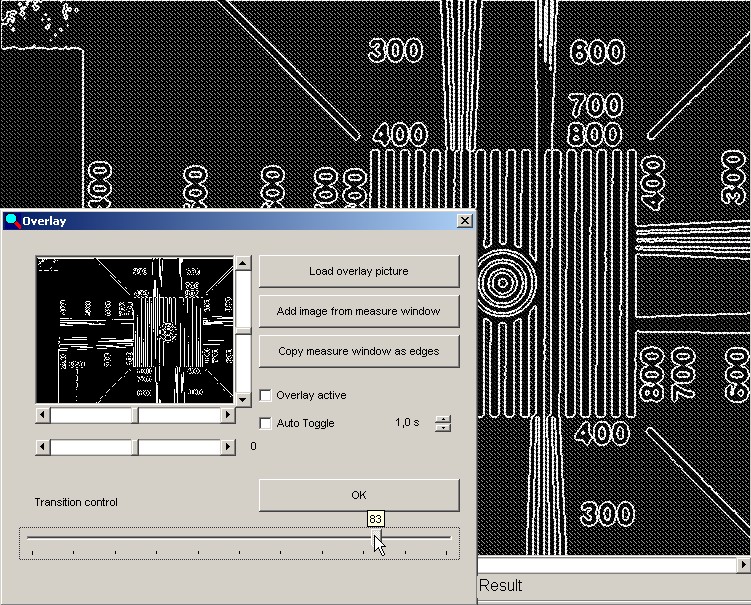Image resolution: width=751 pixels, height=605 pixels.
Task: Click the magnifier icon in Overlay title bar
Action: 12,221
